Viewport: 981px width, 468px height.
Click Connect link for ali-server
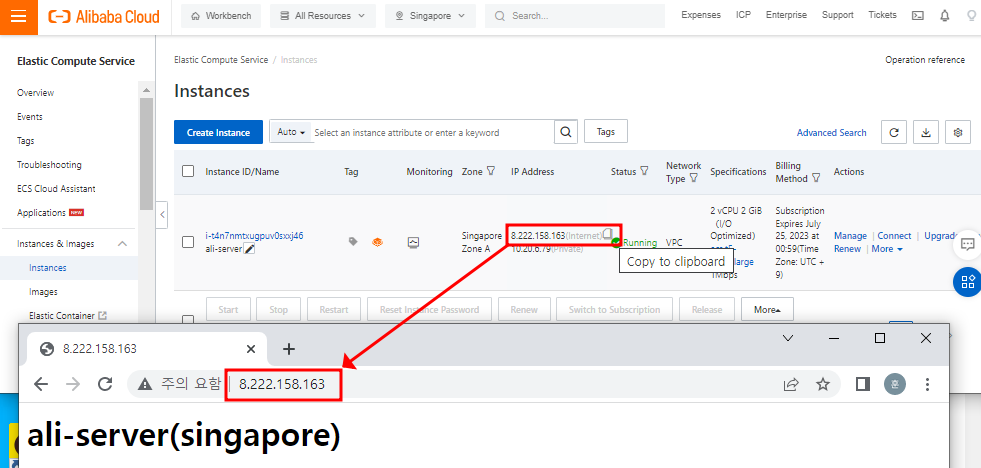(x=894, y=236)
